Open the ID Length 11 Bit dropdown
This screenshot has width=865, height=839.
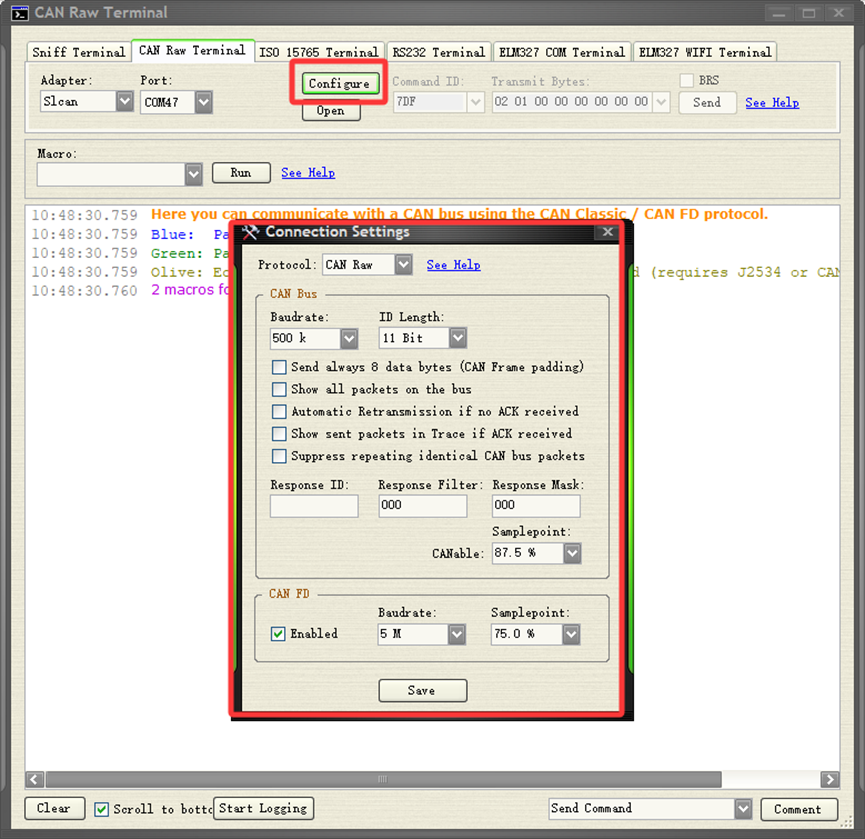coord(458,338)
